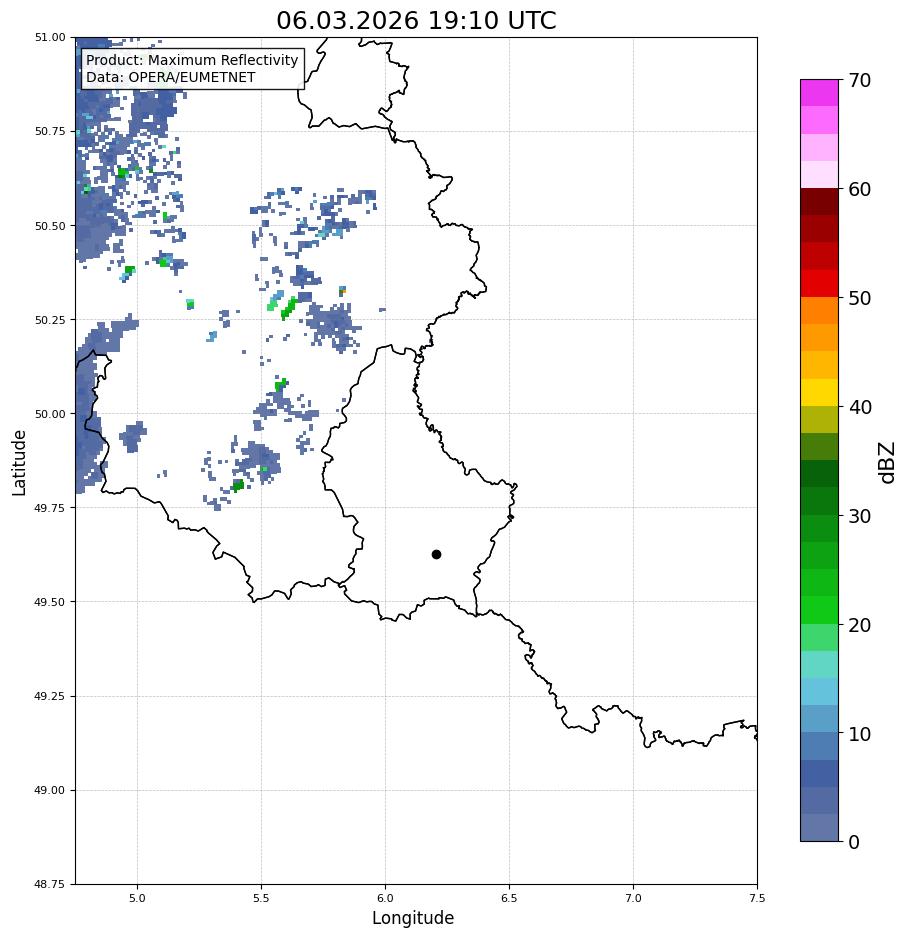Click the colorbar tick label '20'
Viewport: 908px width, 937px height.
860,624
